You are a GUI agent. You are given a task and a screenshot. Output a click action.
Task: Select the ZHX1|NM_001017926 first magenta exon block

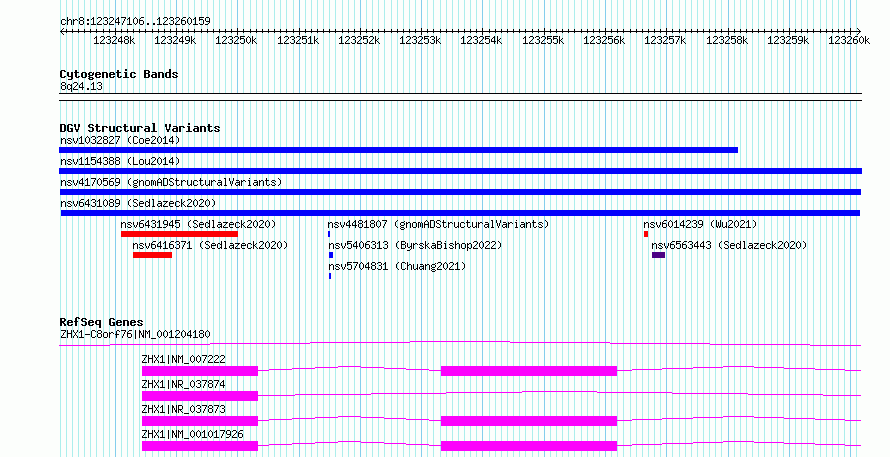(200, 446)
